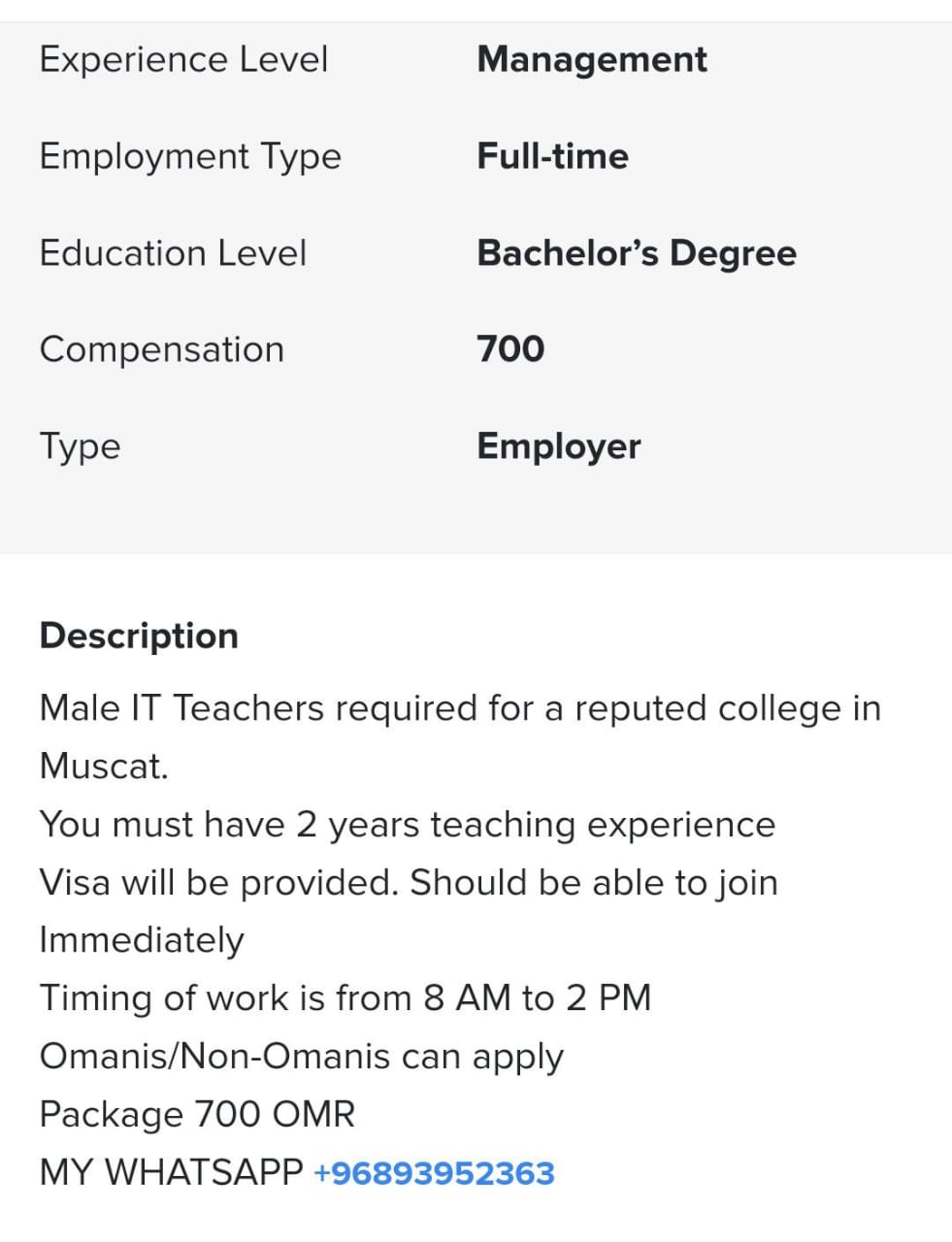
Task: Click the 'Timing of work' line
Action: [345, 998]
